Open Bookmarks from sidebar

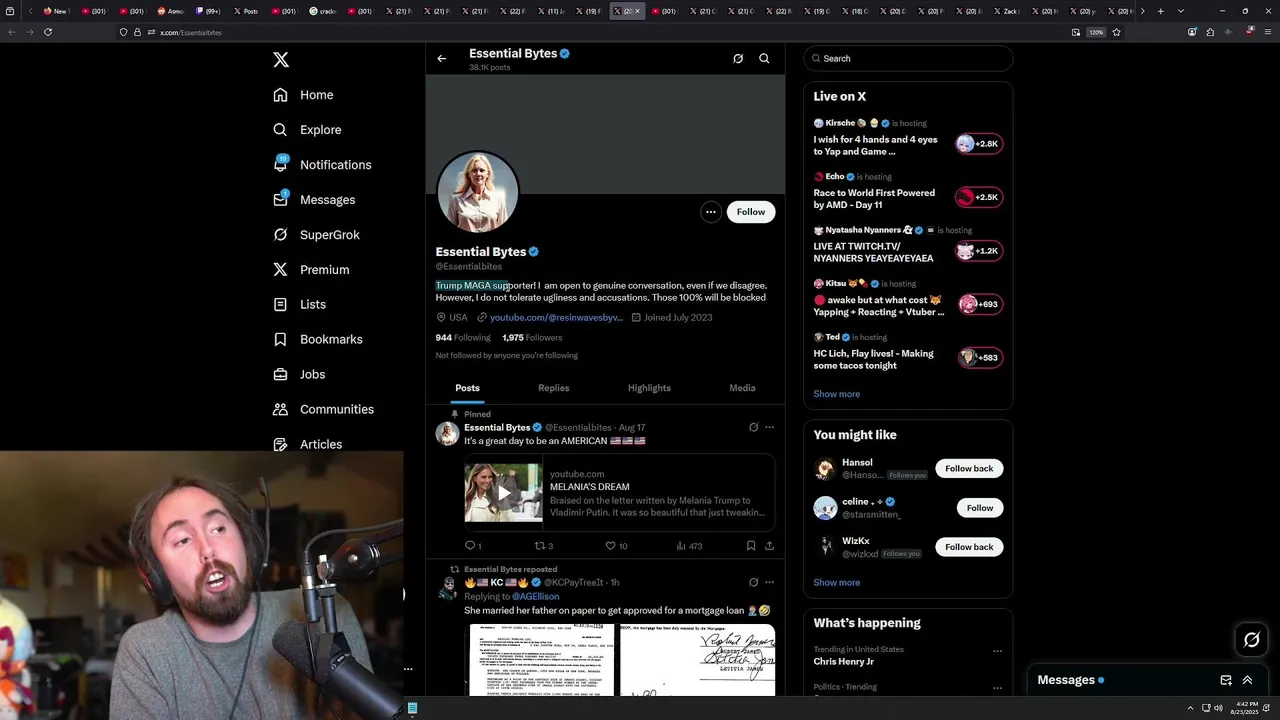[x=317, y=339]
